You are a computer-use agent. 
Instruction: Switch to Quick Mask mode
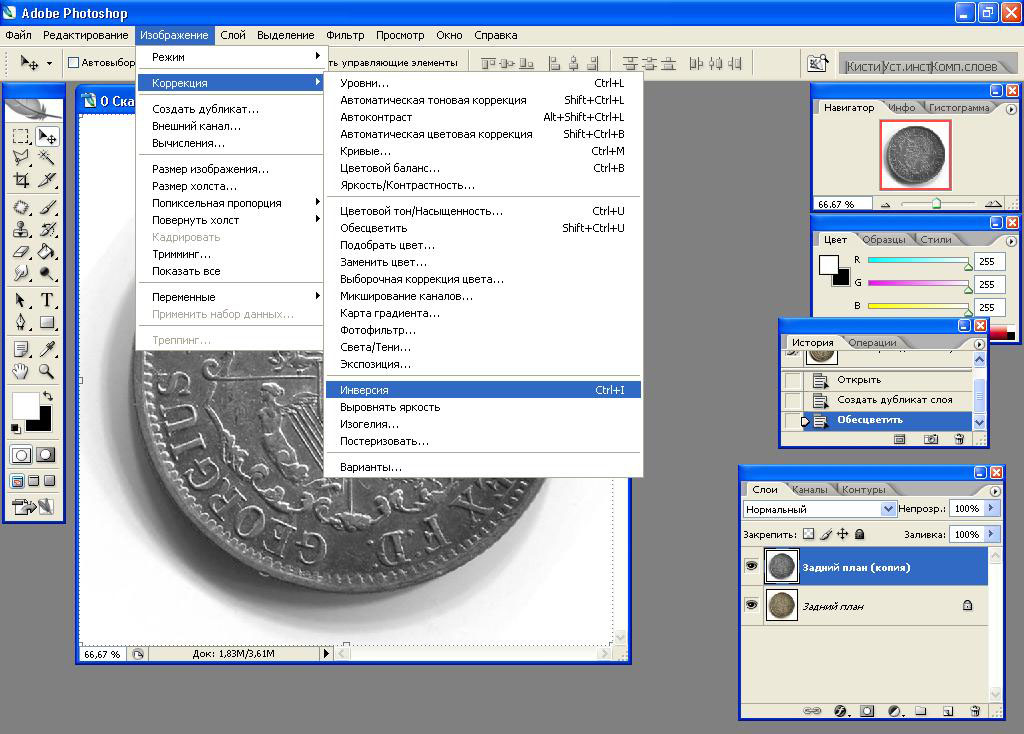pos(46,455)
